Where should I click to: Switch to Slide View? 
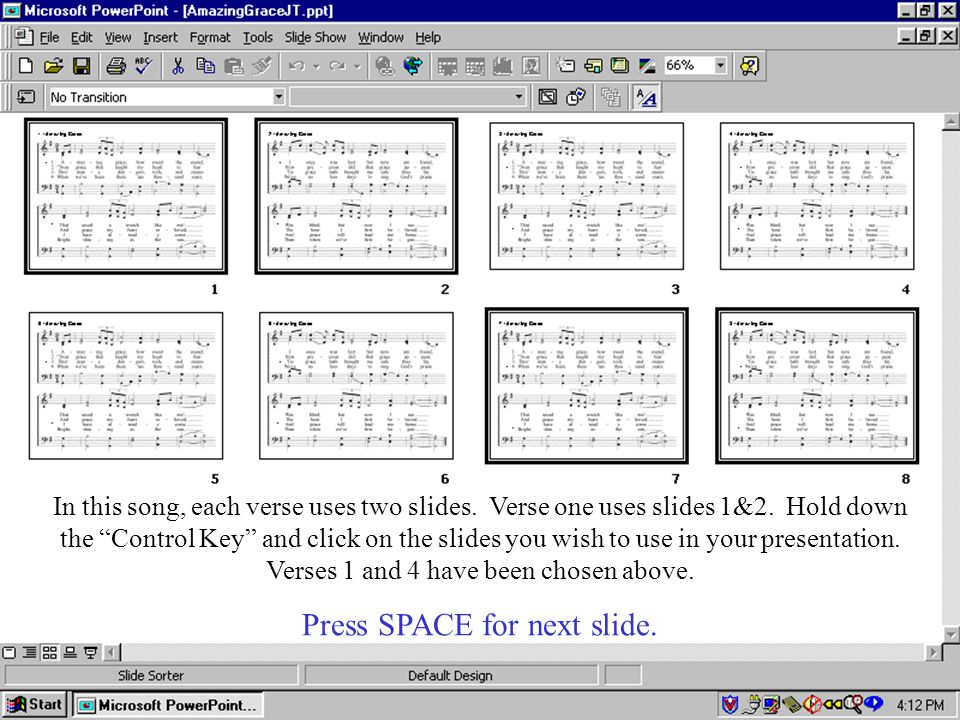(9, 653)
